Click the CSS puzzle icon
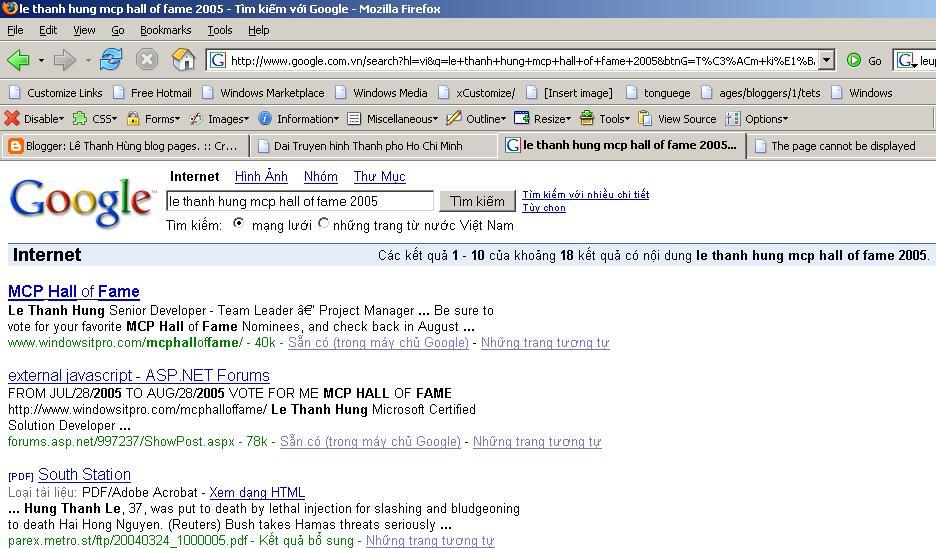 79,118
